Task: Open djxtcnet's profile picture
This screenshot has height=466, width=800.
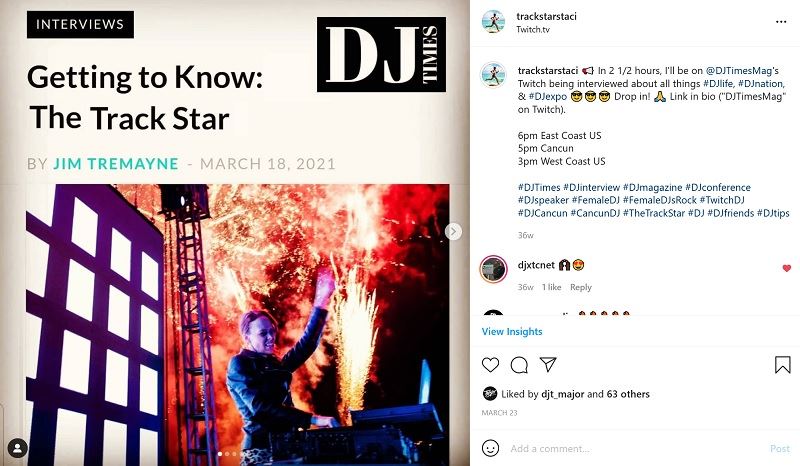Action: tap(493, 269)
